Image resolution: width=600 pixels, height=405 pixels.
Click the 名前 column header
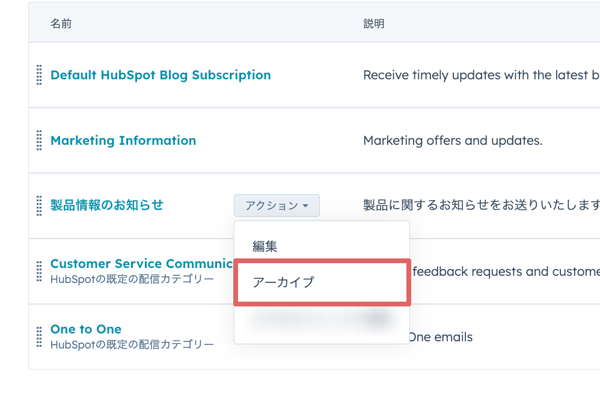coord(61,23)
